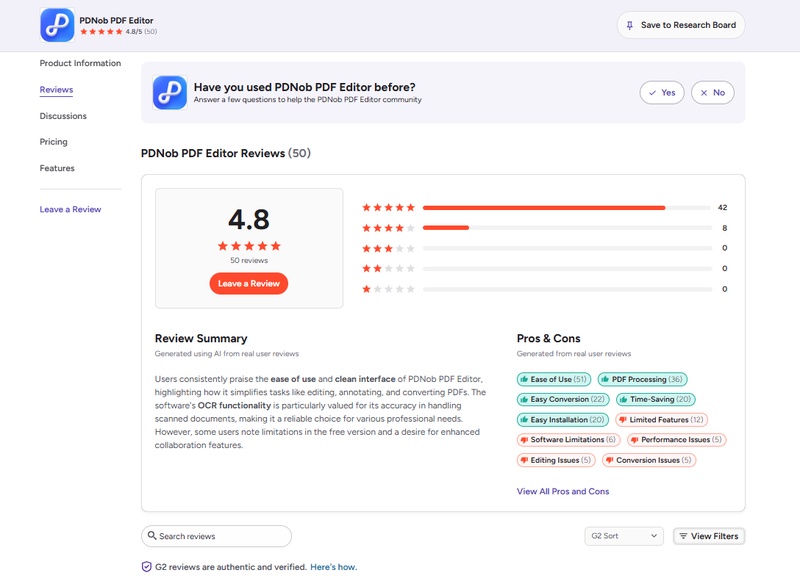
Task: Click the Review Summary heading
Action: (201, 339)
